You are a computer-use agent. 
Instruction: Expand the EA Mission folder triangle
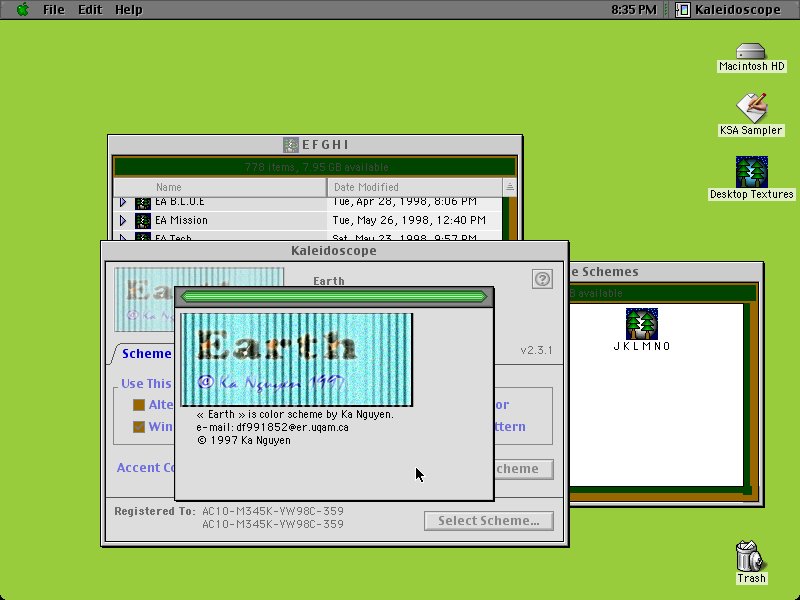tap(122, 220)
